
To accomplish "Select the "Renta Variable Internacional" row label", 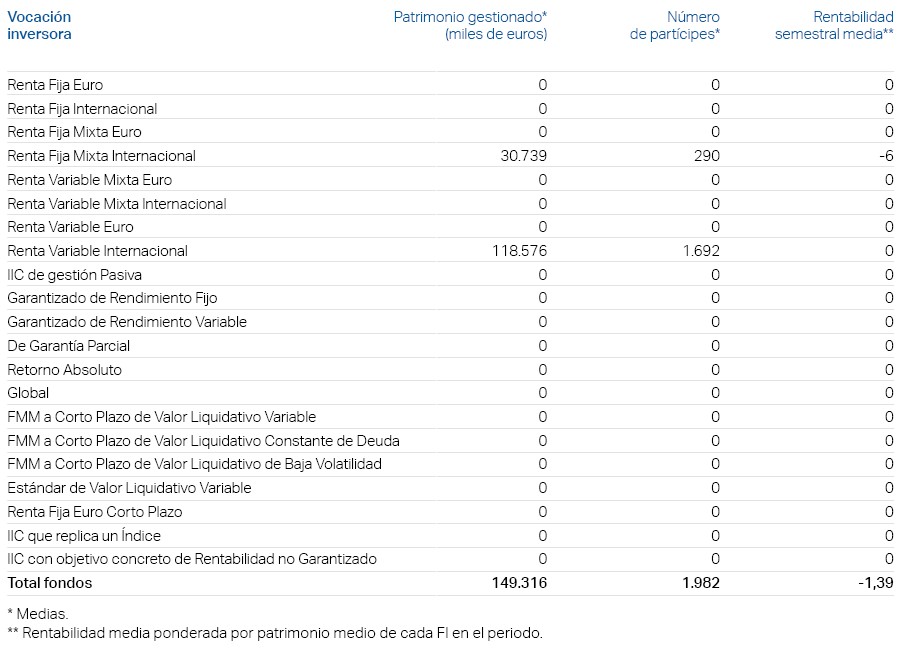I will coord(97,251).
